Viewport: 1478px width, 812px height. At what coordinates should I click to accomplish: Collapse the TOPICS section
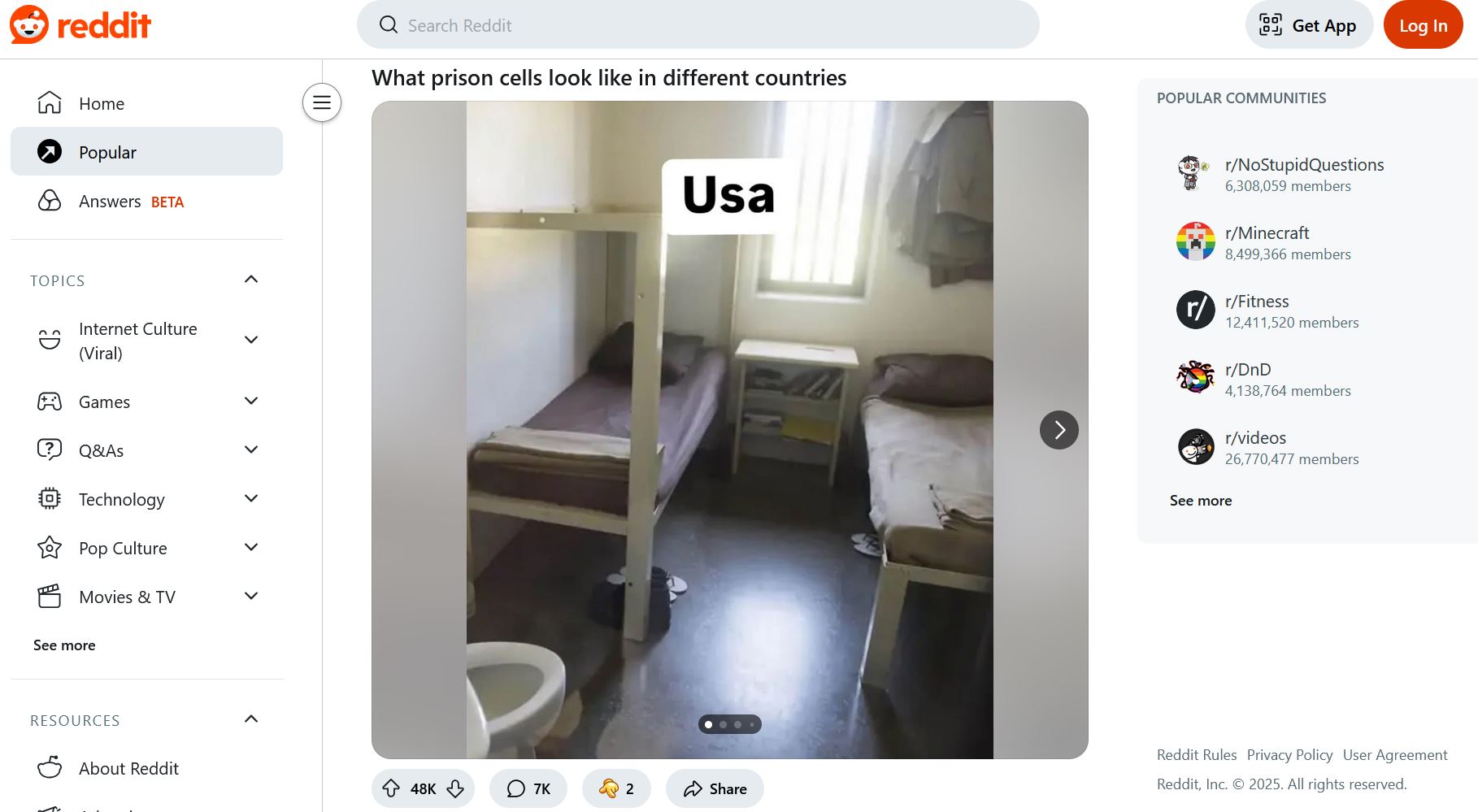[251, 280]
